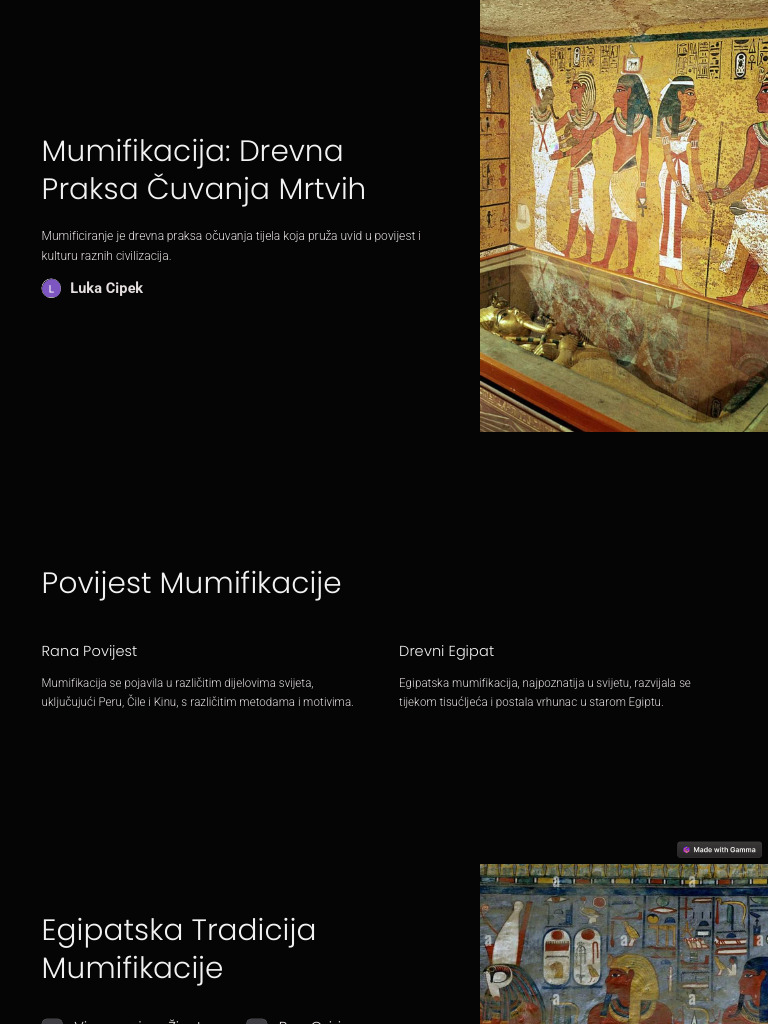Click the purple L avatar icon
Viewport: 768px width, 1024px height.
[51, 288]
